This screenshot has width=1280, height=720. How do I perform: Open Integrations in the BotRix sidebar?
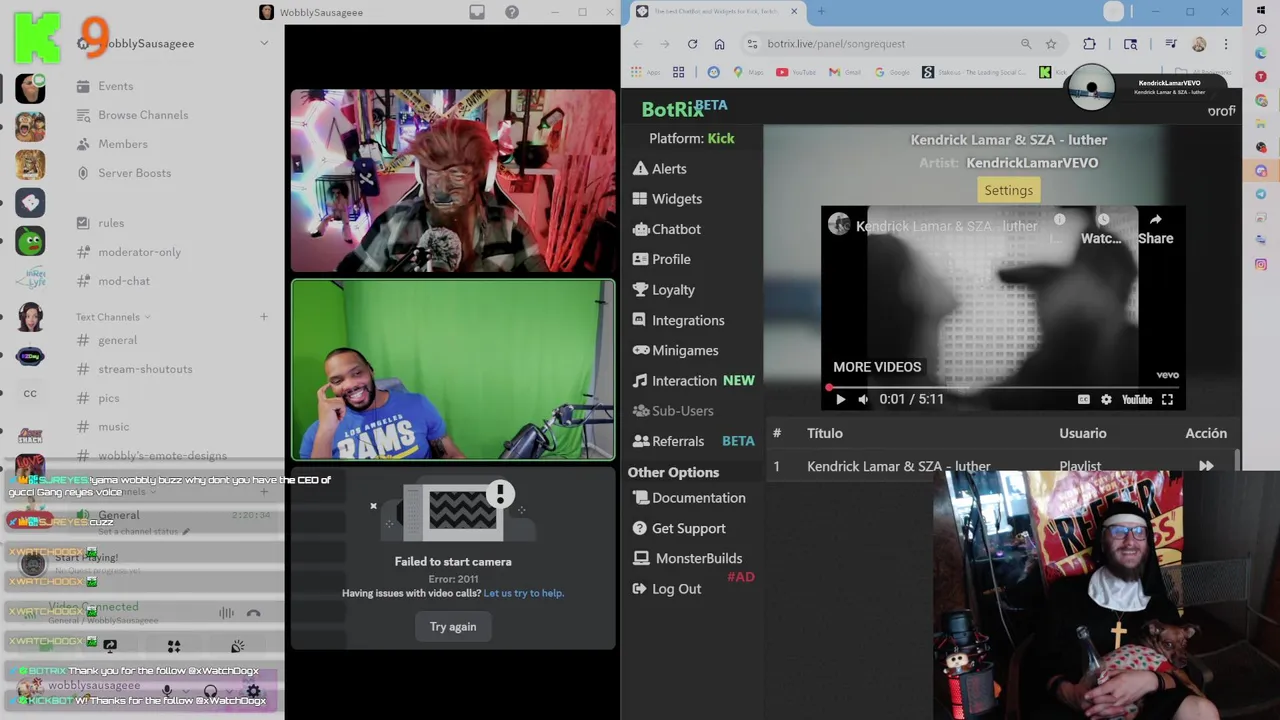[x=679, y=320]
